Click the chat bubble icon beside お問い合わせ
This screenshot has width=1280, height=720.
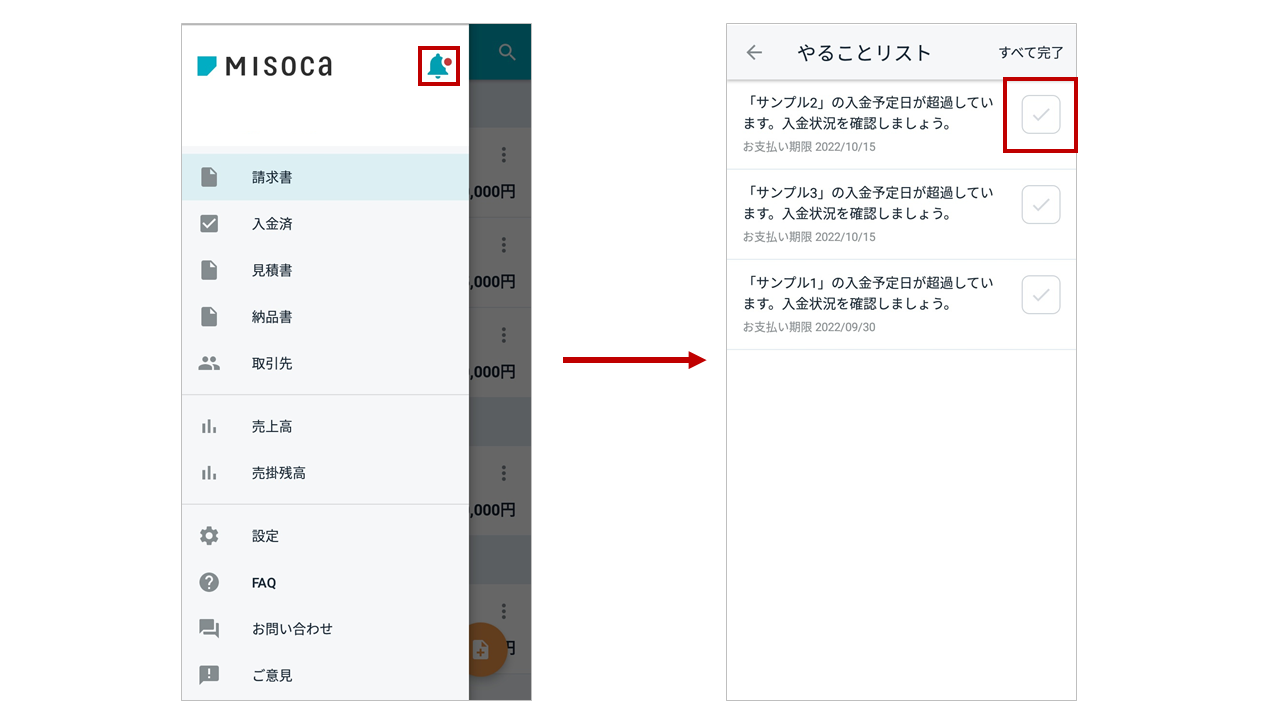[x=209, y=629]
